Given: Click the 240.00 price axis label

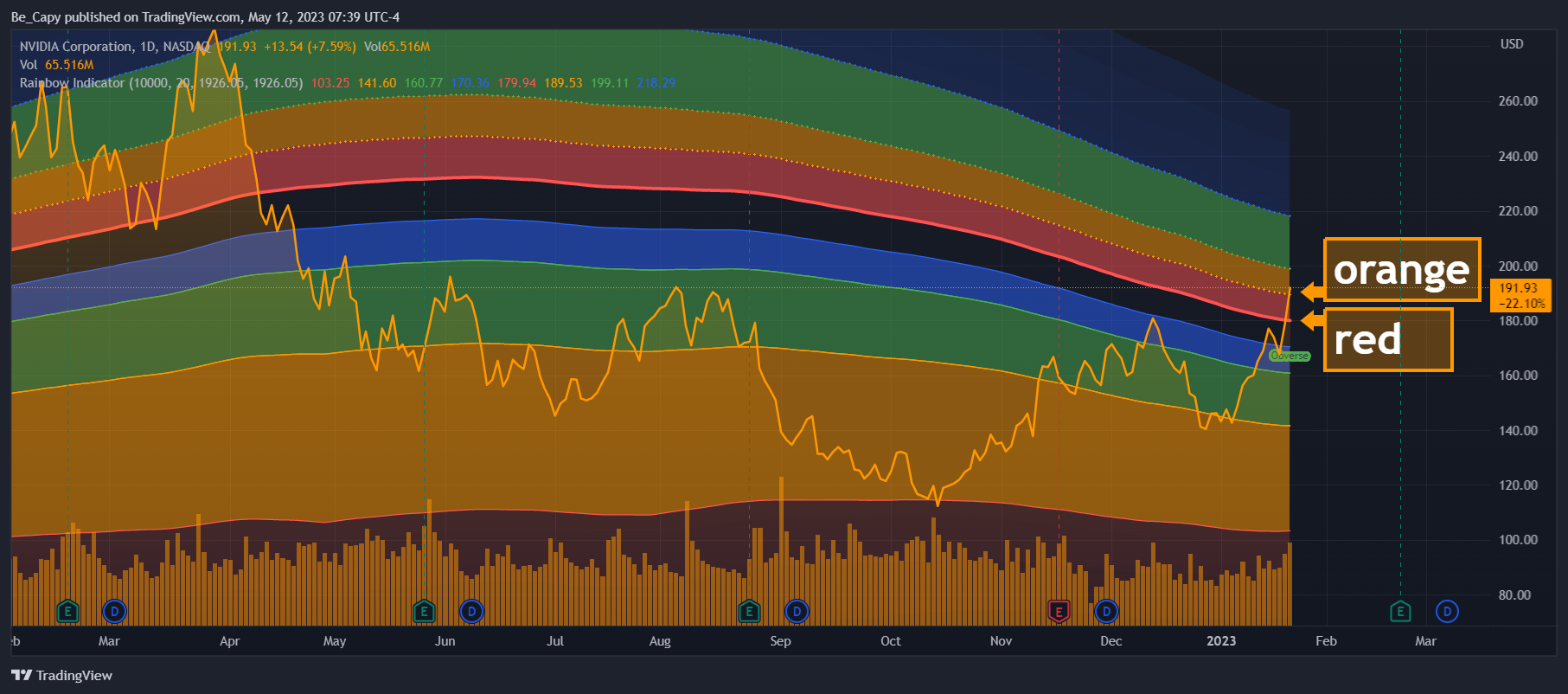Looking at the screenshot, I should click(1518, 157).
